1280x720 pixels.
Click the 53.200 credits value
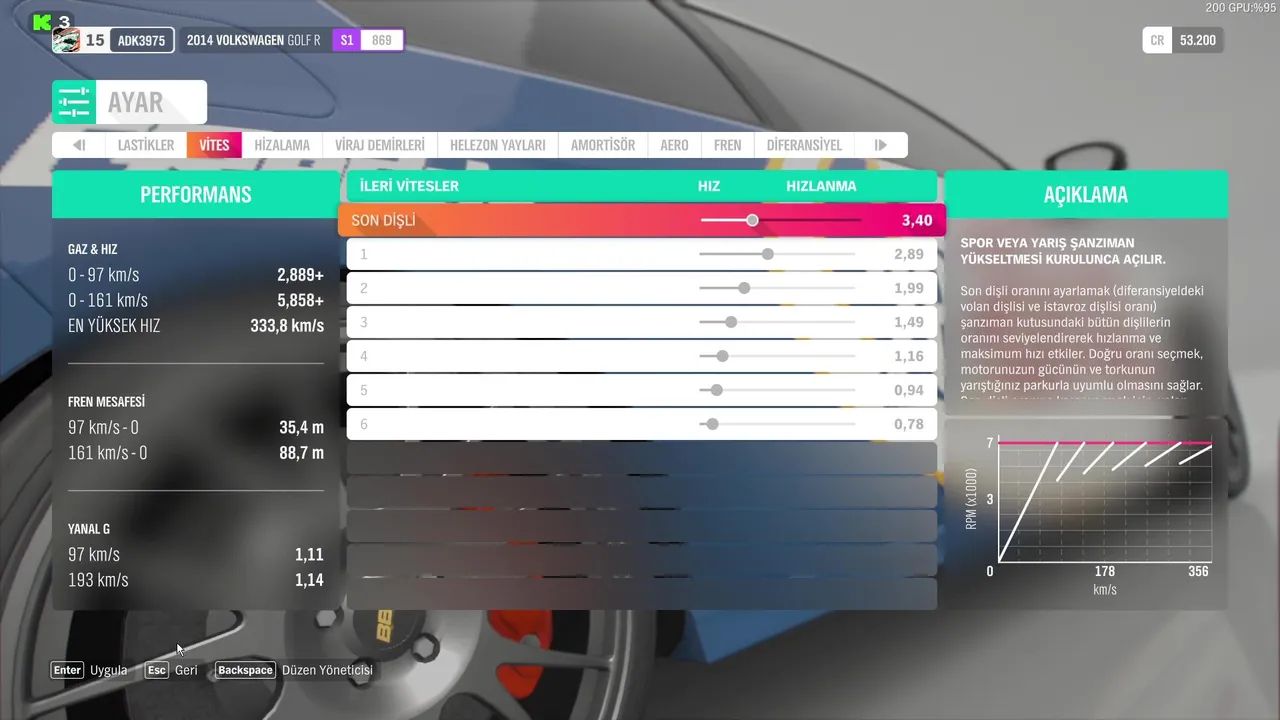(x=1198, y=40)
